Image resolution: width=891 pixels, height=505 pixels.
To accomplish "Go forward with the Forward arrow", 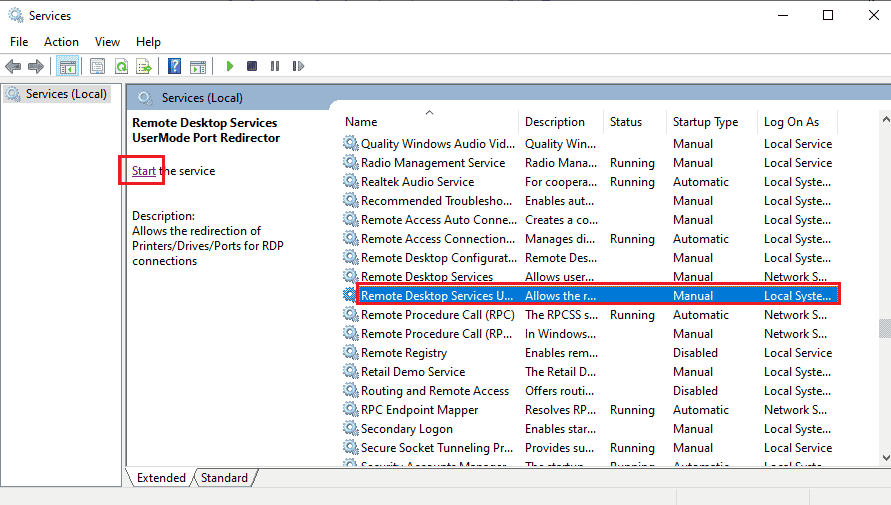I will click(x=36, y=66).
